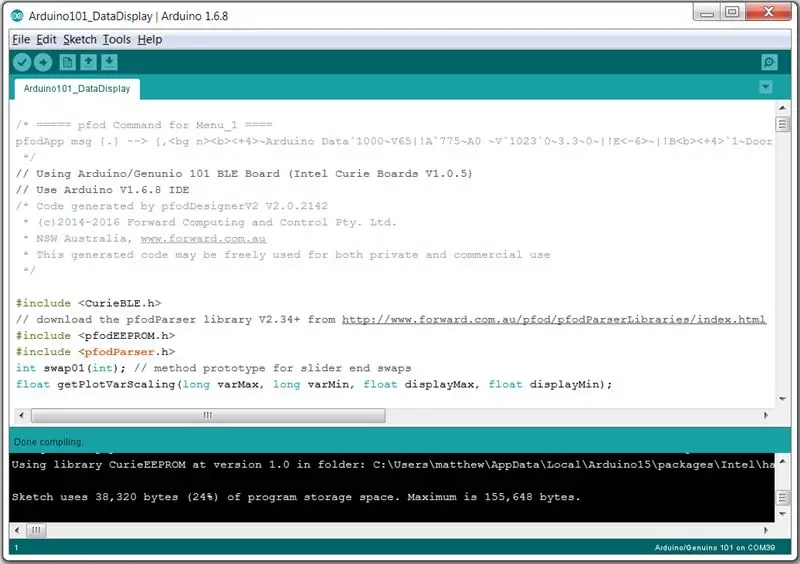
Task: Click the 'Use Arduino V1.6.8 IDE' comment
Action: [x=103, y=190]
